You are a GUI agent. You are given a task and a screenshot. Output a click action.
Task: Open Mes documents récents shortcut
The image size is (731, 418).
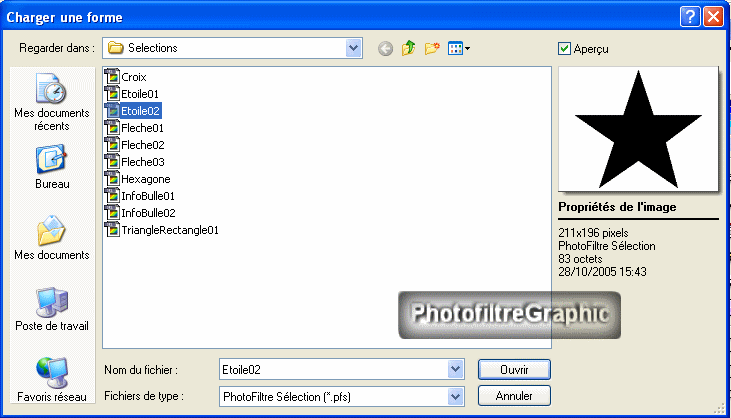tap(51, 103)
